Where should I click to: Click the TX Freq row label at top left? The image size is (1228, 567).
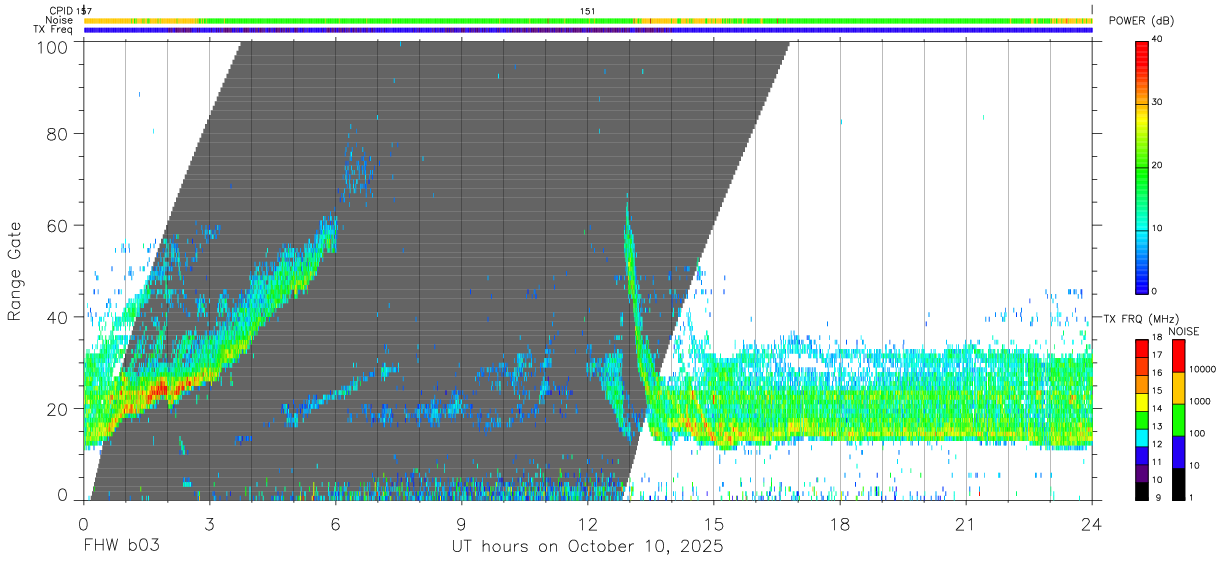coord(54,30)
